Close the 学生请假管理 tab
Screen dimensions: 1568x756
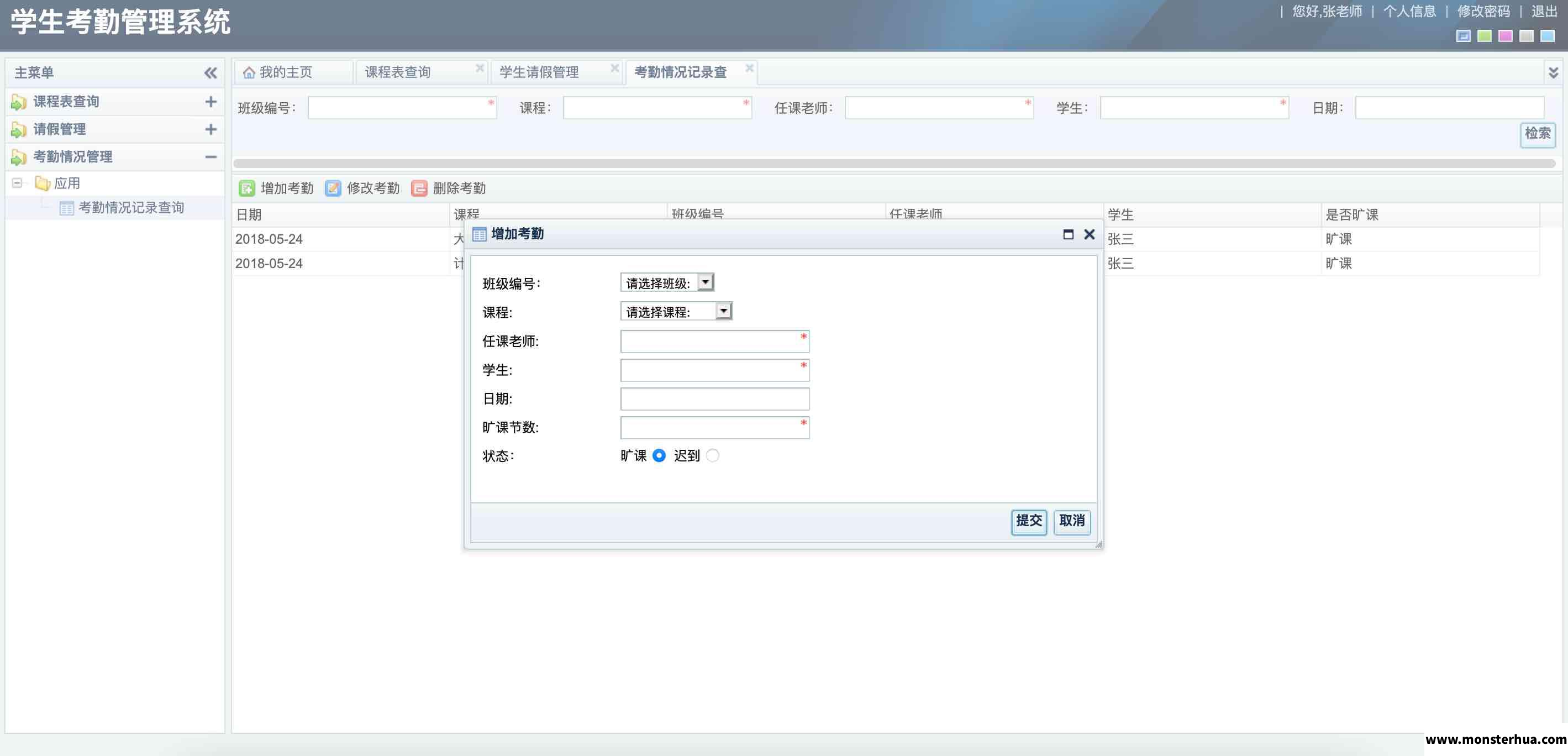tap(615, 67)
